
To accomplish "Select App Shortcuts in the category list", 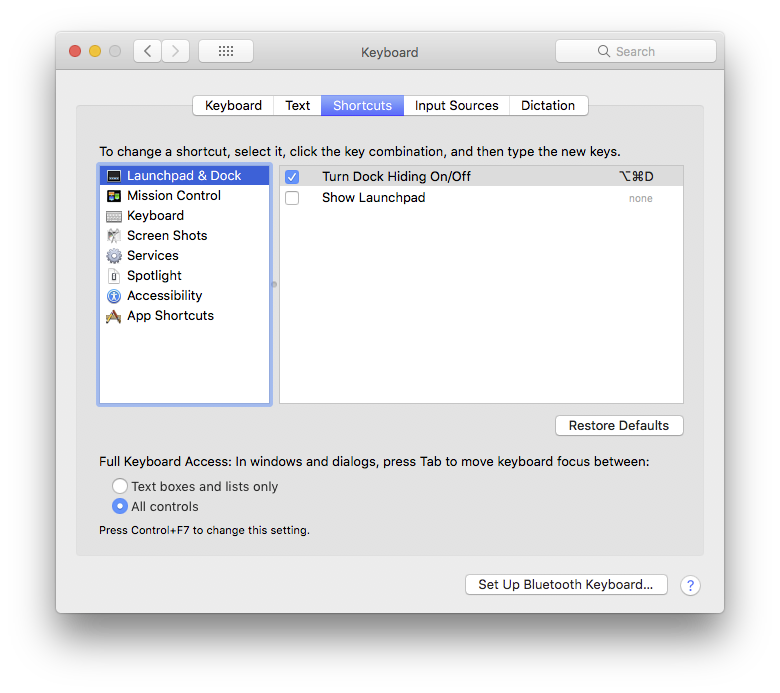I will point(185,315).
